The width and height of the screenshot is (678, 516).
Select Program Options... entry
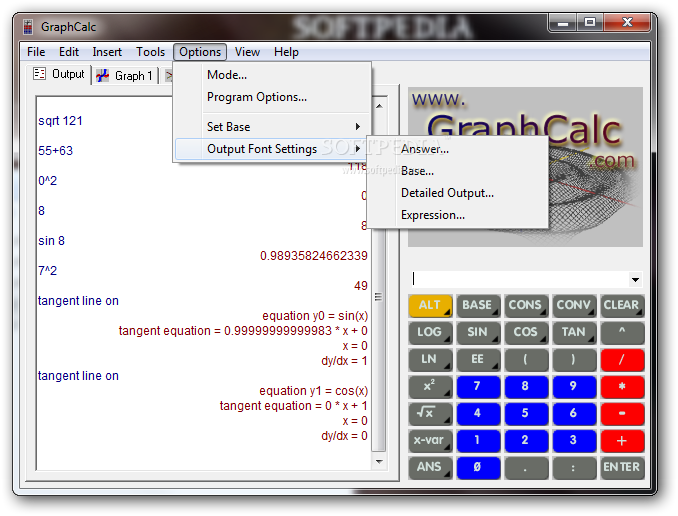272,97
